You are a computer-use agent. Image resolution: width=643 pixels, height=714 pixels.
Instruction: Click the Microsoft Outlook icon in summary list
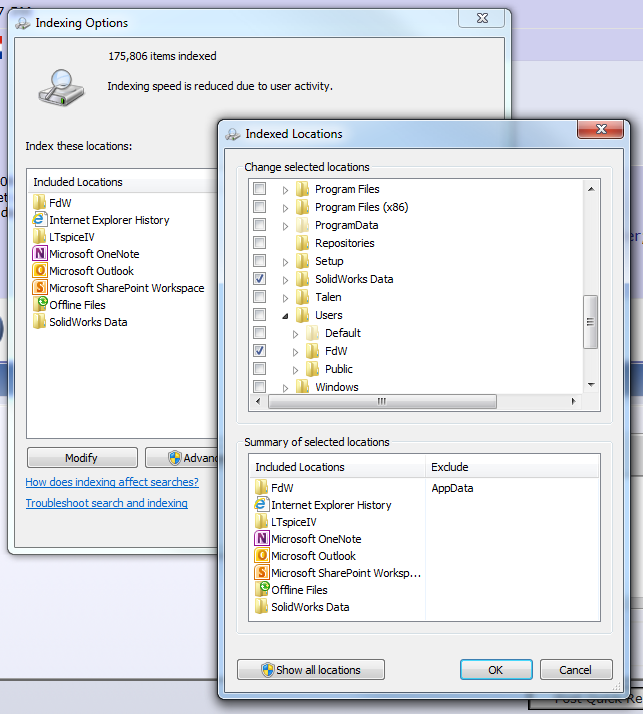click(261, 556)
